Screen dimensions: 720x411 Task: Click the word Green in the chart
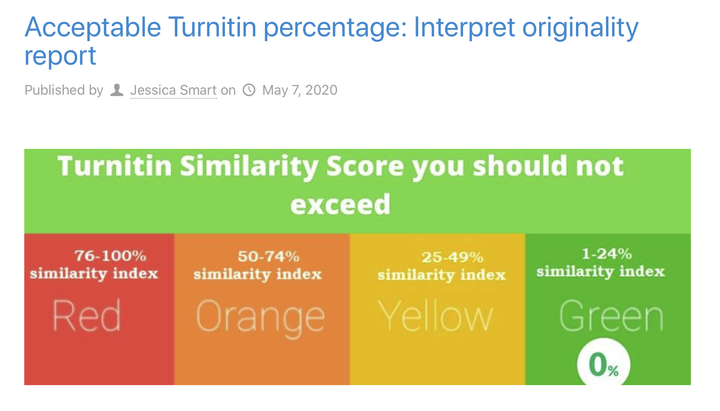point(611,315)
